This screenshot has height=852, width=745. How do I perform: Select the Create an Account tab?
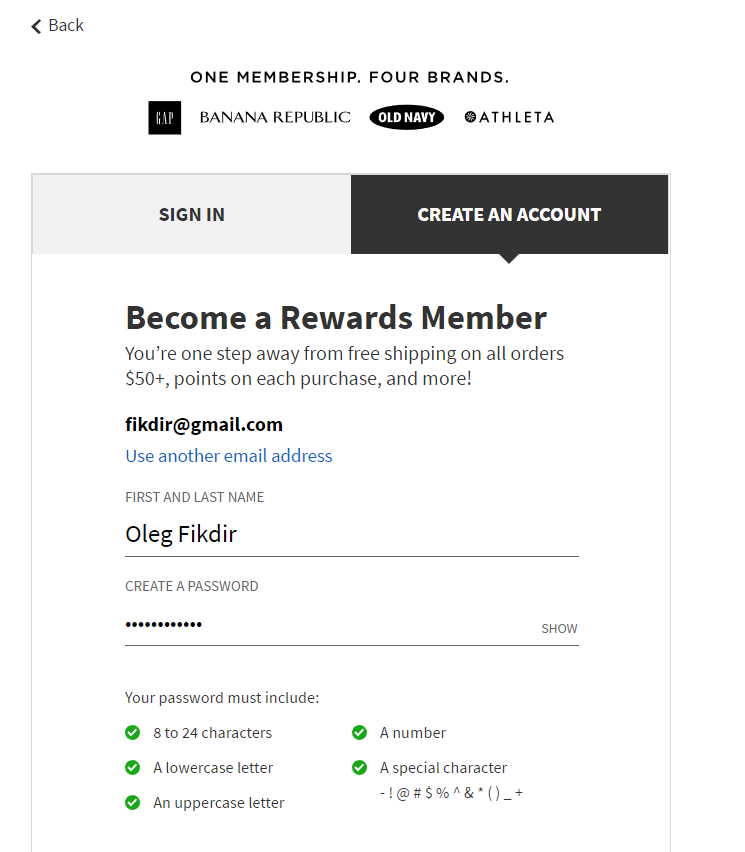[x=509, y=215]
